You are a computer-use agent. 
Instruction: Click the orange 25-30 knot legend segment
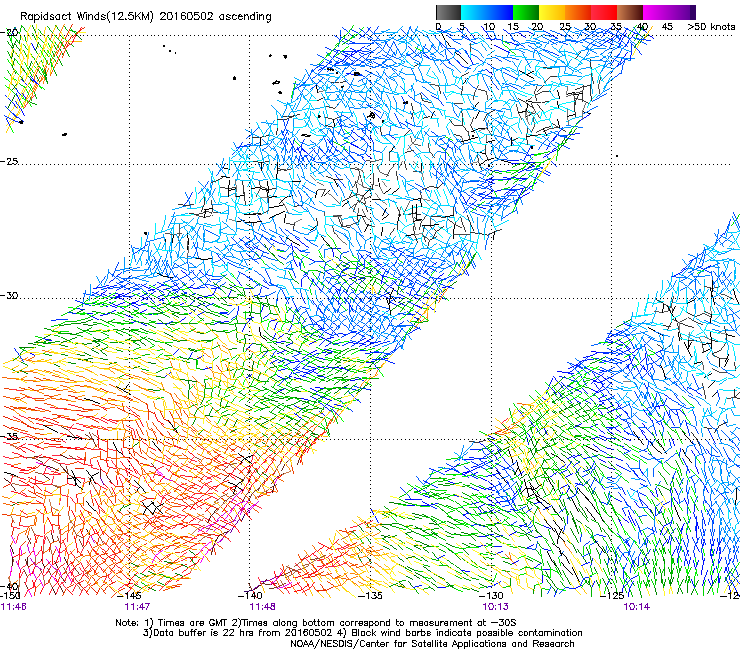pyautogui.click(x=578, y=12)
